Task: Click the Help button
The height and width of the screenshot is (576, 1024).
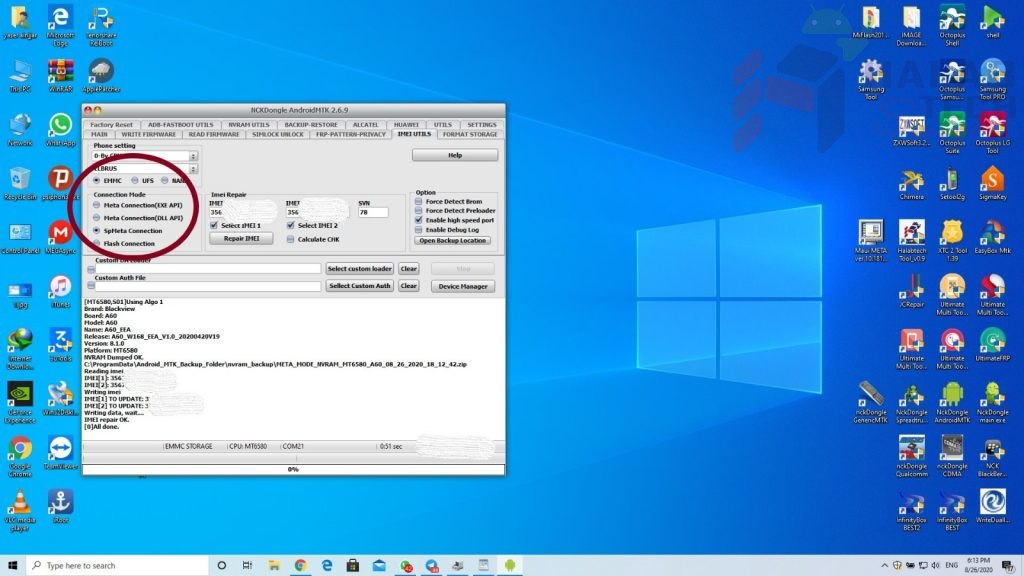Action: pyautogui.click(x=455, y=155)
